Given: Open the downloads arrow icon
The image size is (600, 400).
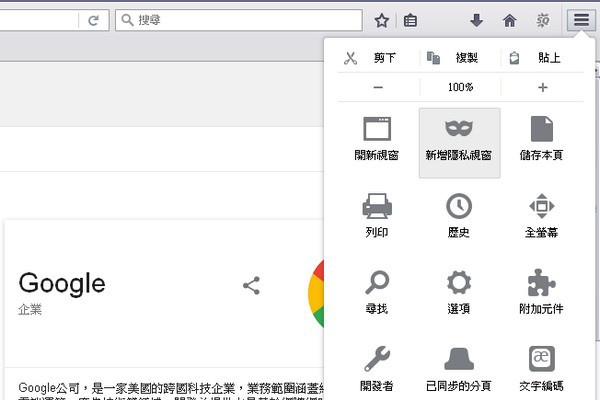Looking at the screenshot, I should coord(476,20).
